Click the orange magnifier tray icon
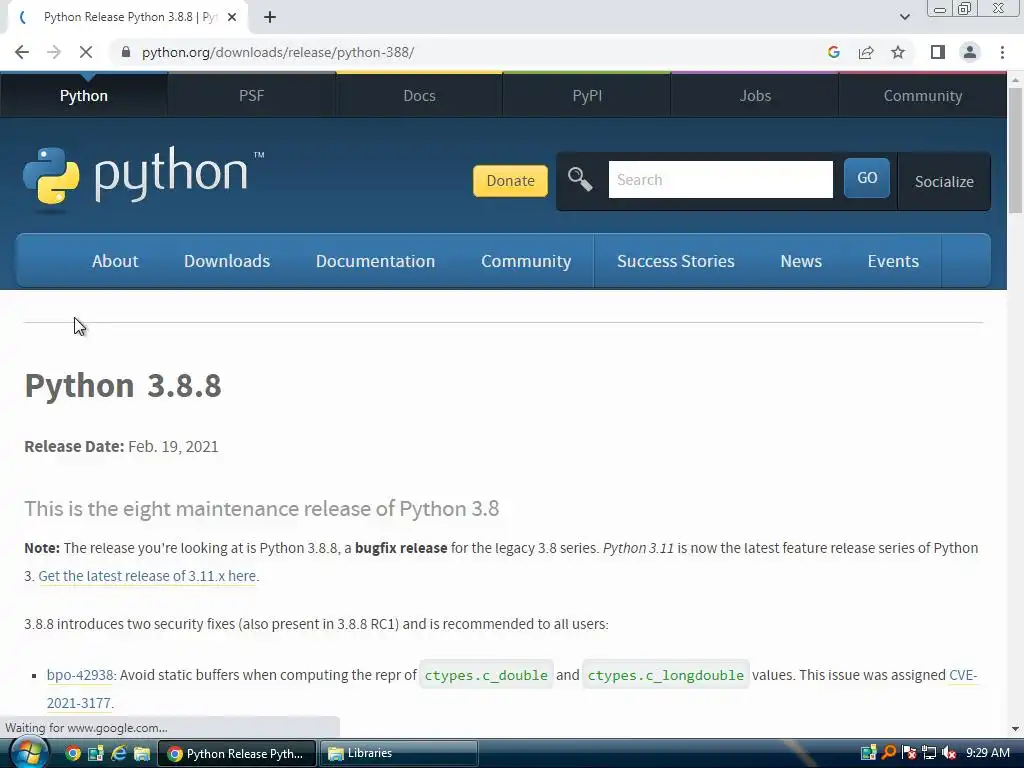This screenshot has width=1024, height=768. click(x=888, y=753)
